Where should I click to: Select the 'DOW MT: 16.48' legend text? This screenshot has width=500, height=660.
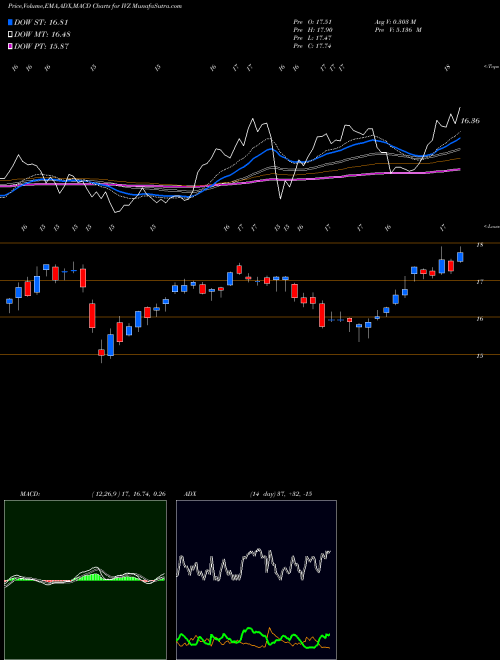click(x=42, y=35)
